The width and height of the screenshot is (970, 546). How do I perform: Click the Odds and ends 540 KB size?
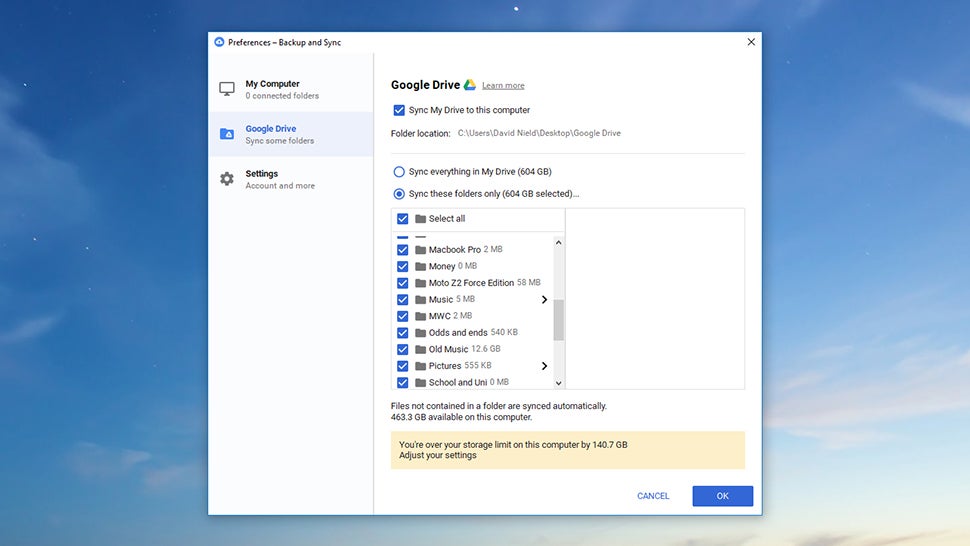(504, 332)
